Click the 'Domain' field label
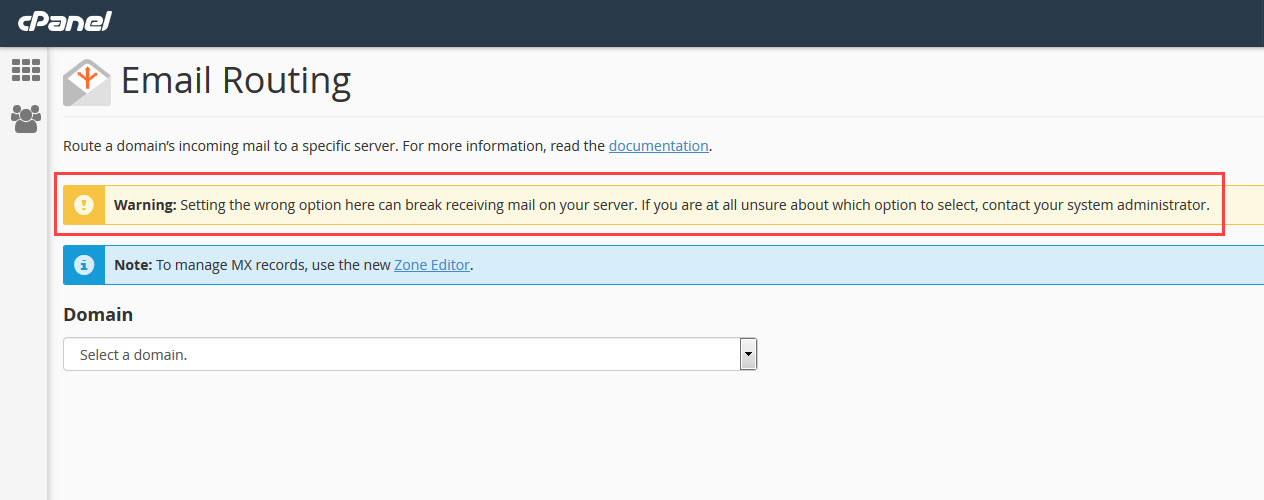1264x500 pixels. click(x=98, y=314)
